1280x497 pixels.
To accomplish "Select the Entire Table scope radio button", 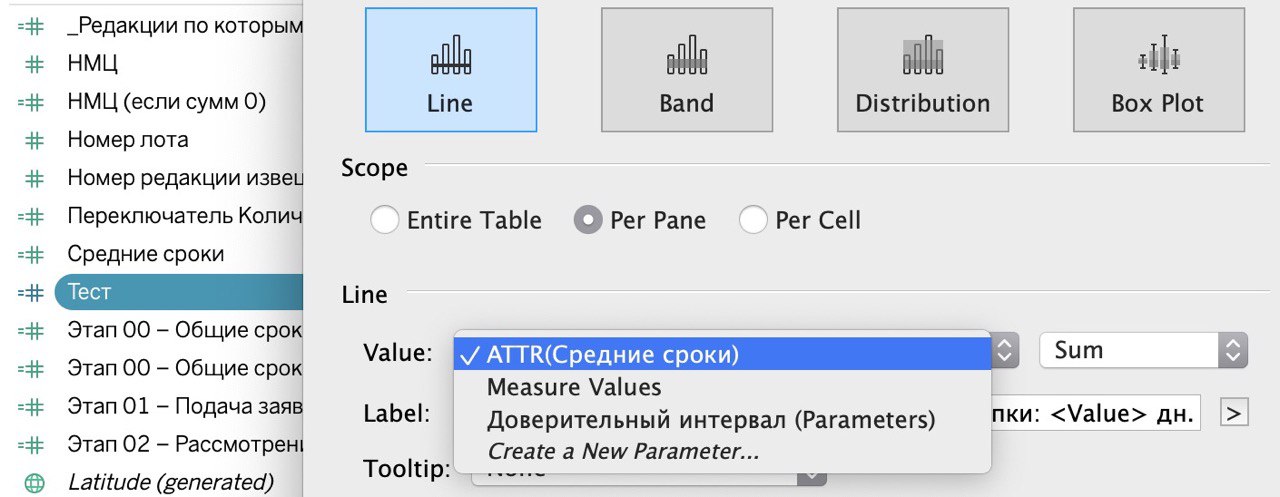I will [x=385, y=220].
